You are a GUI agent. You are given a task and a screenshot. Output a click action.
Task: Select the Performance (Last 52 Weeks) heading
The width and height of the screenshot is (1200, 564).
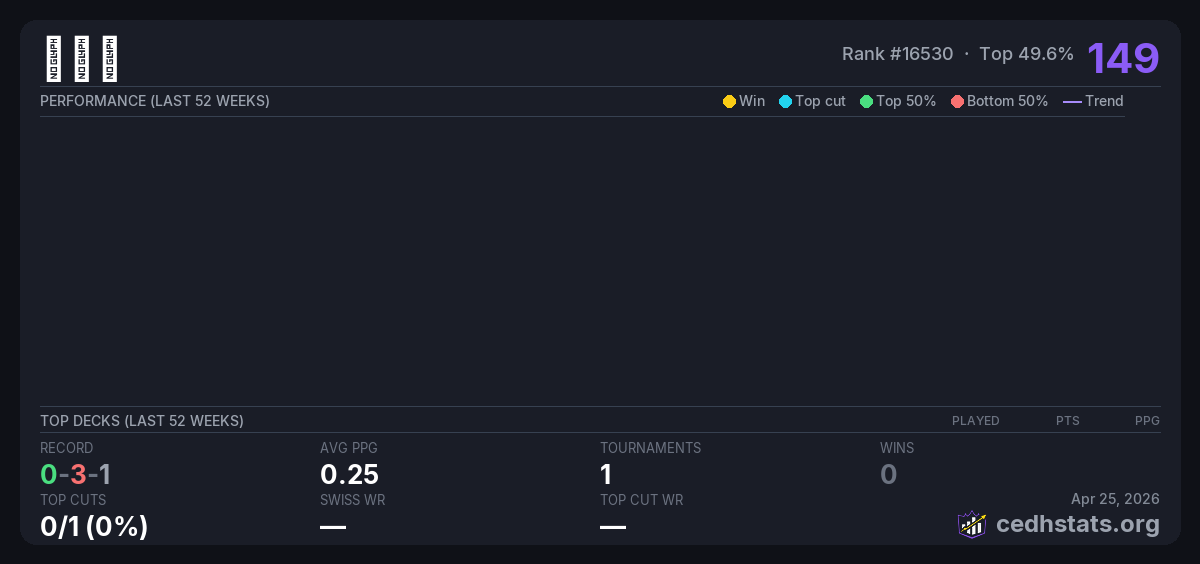[x=155, y=101]
